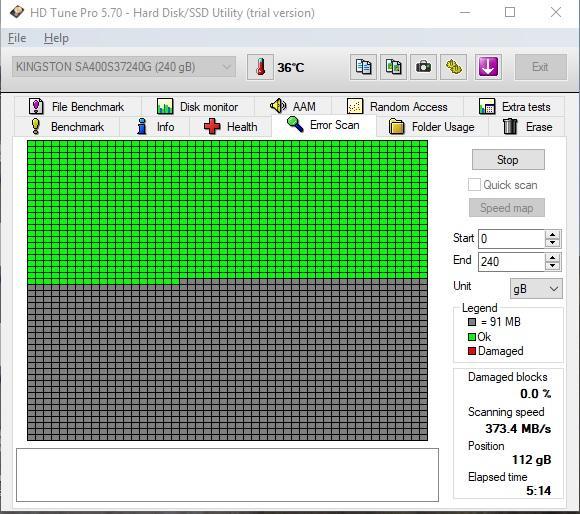
Task: Click the red Damaged legend swatch
Action: pyautogui.click(x=472, y=351)
